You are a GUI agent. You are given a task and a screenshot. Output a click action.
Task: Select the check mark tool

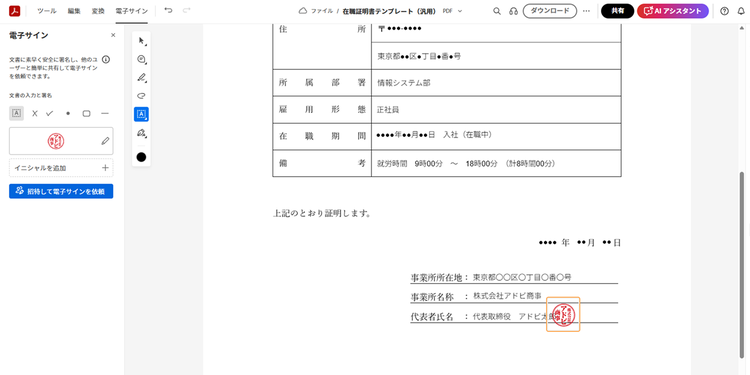point(50,113)
